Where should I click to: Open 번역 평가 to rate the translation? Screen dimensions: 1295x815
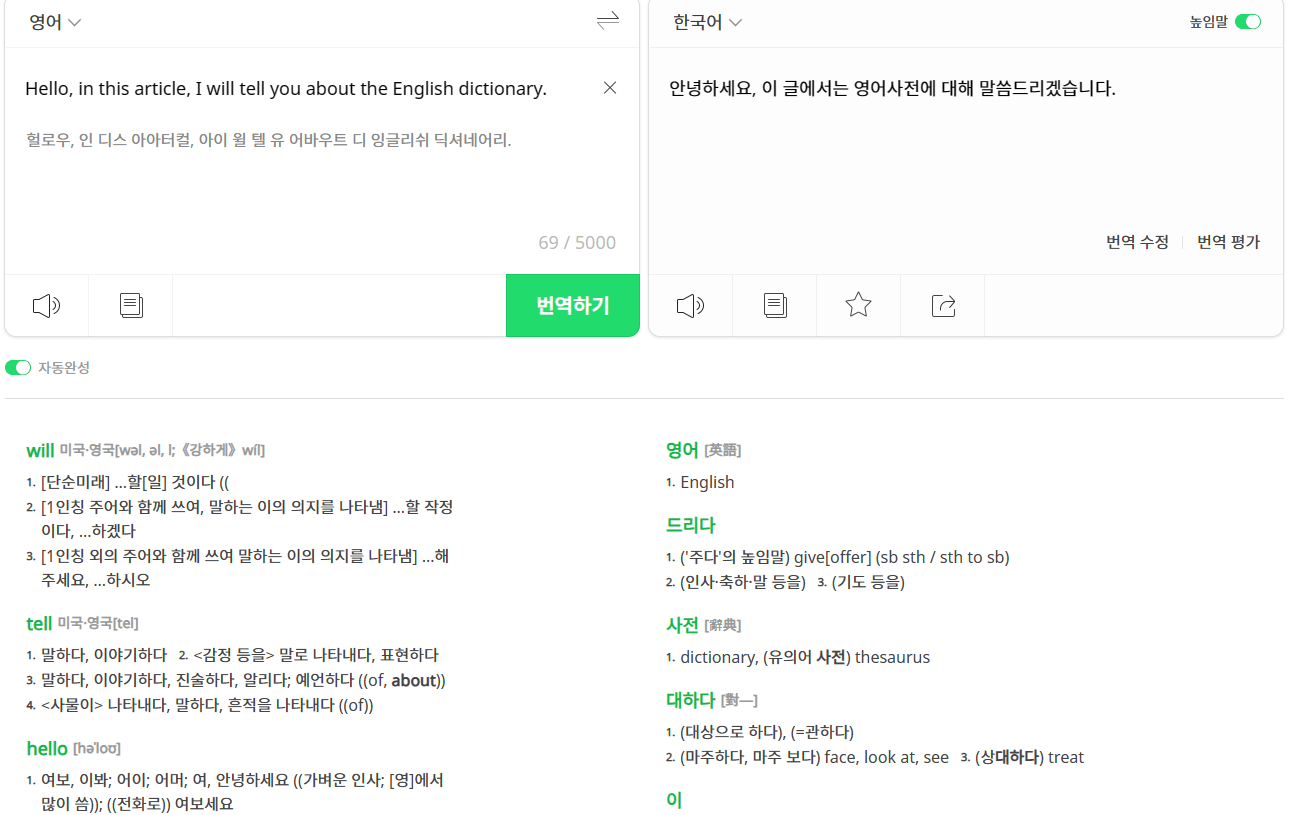coord(1228,242)
